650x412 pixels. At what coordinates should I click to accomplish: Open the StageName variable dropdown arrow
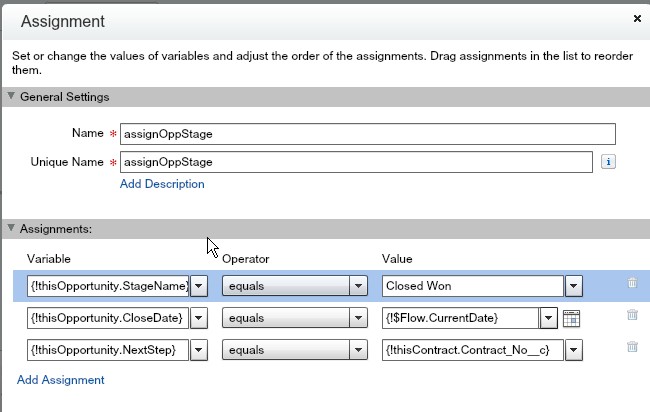tap(199, 286)
